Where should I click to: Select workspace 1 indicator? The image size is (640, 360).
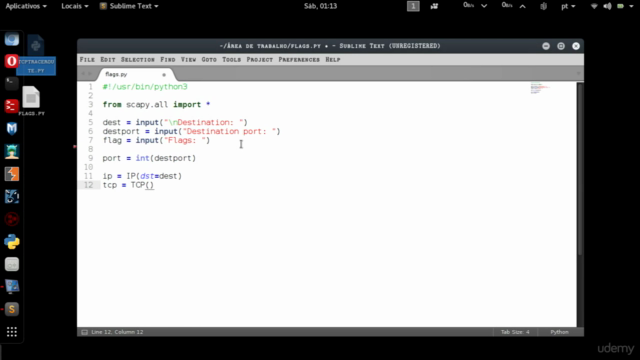[x=413, y=6]
